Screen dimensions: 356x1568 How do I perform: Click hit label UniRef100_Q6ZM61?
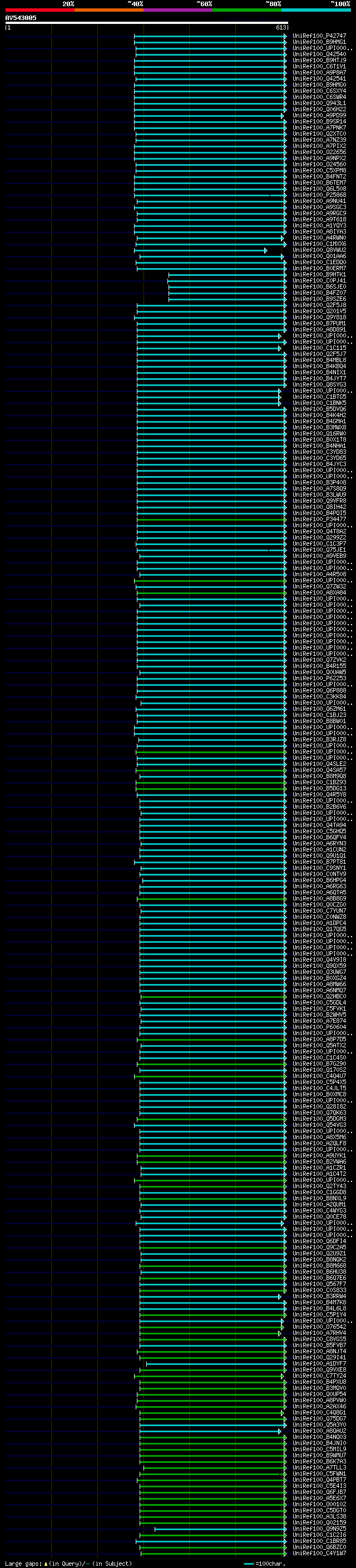319,709
